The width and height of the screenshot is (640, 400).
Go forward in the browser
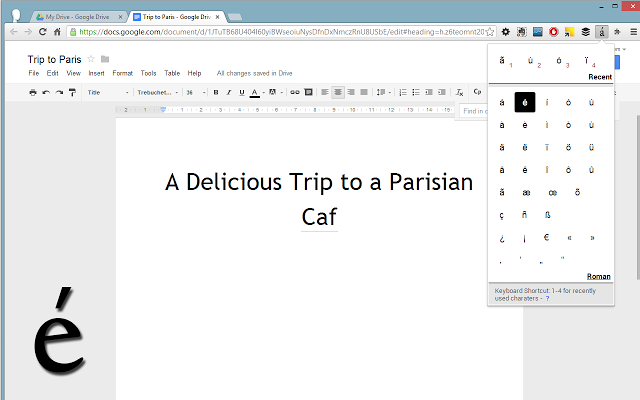pyautogui.click(x=28, y=32)
